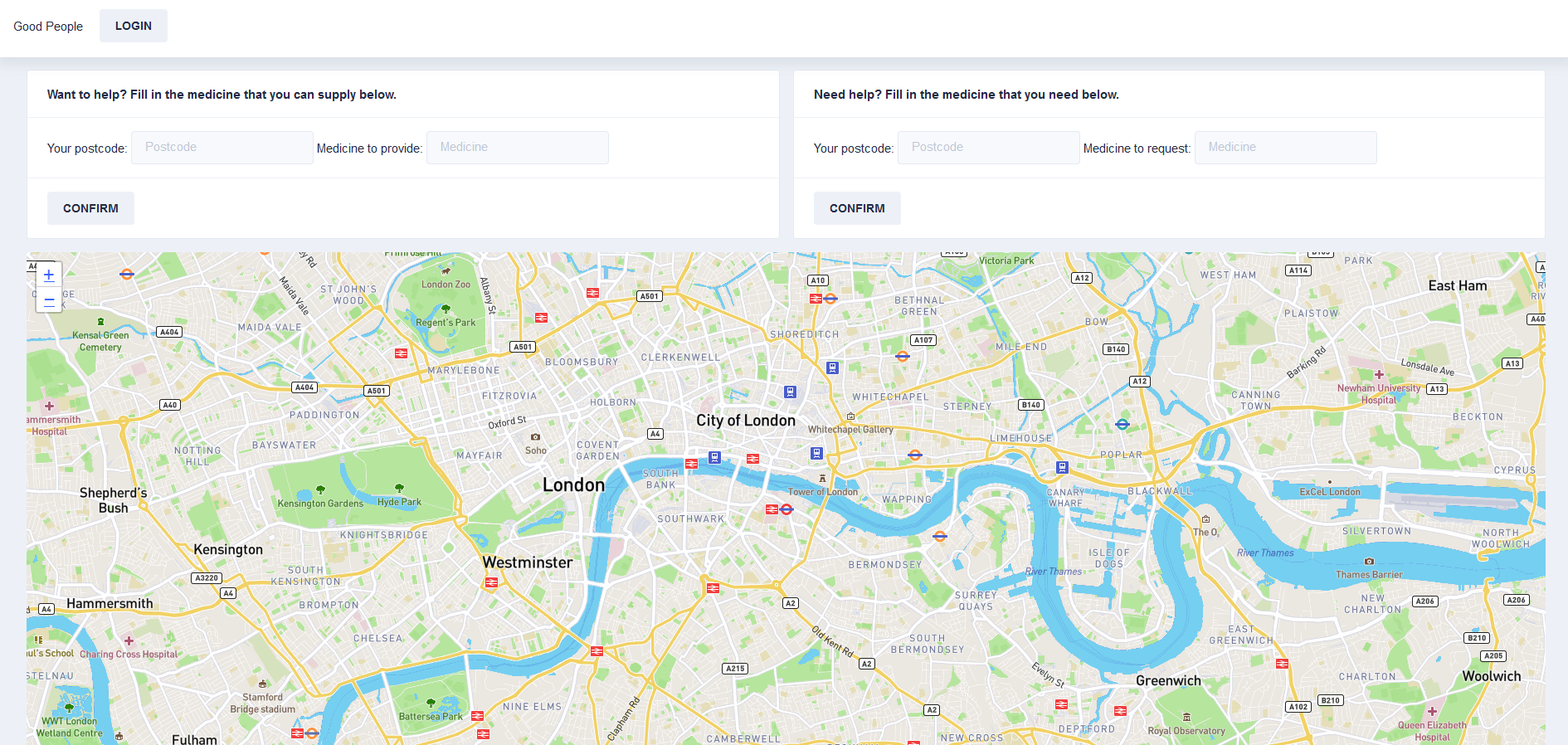Click the Thames Barrier camera icon
1568x745 pixels.
click(1369, 562)
